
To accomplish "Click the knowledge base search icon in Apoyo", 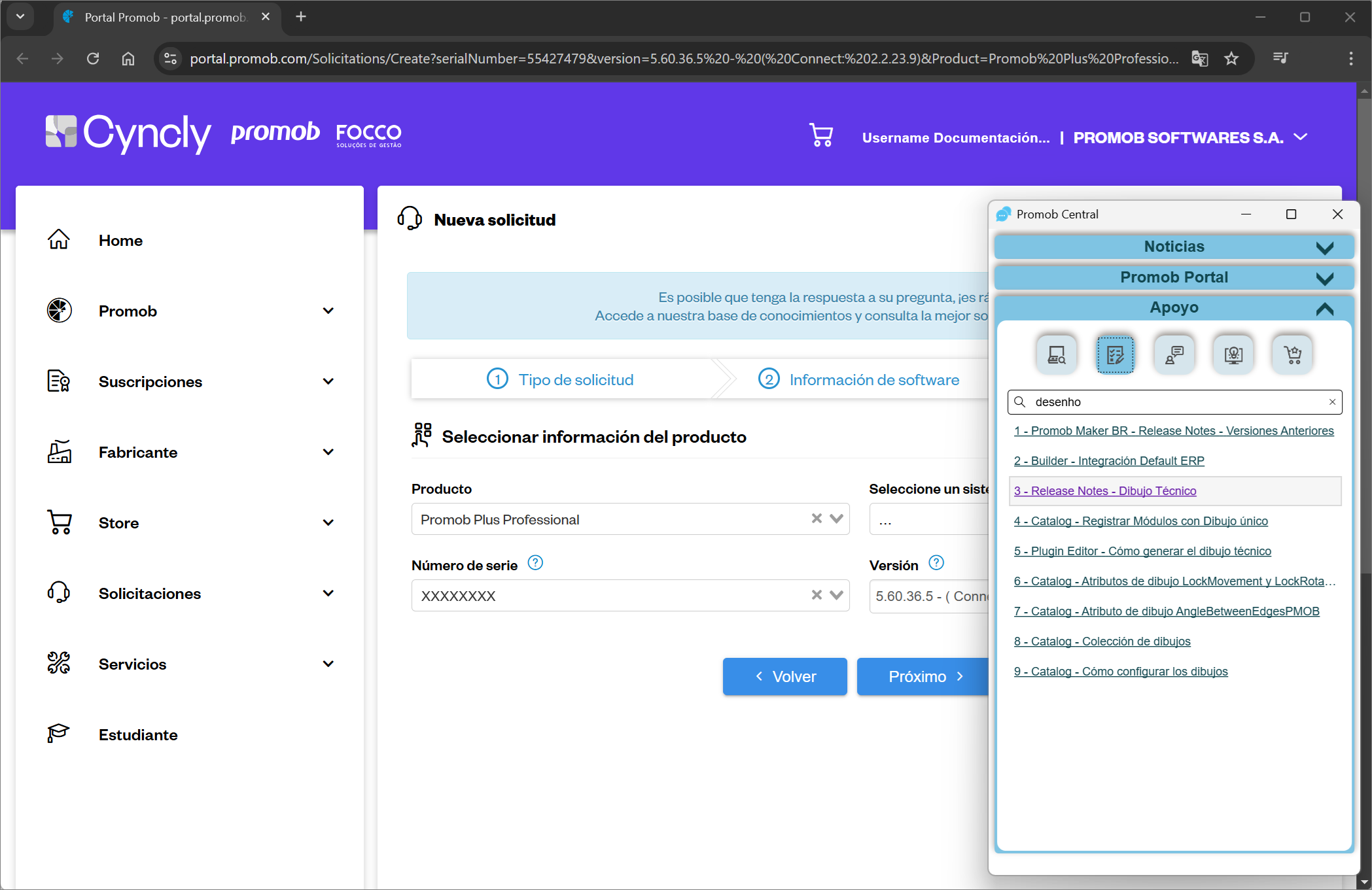I will (1056, 354).
